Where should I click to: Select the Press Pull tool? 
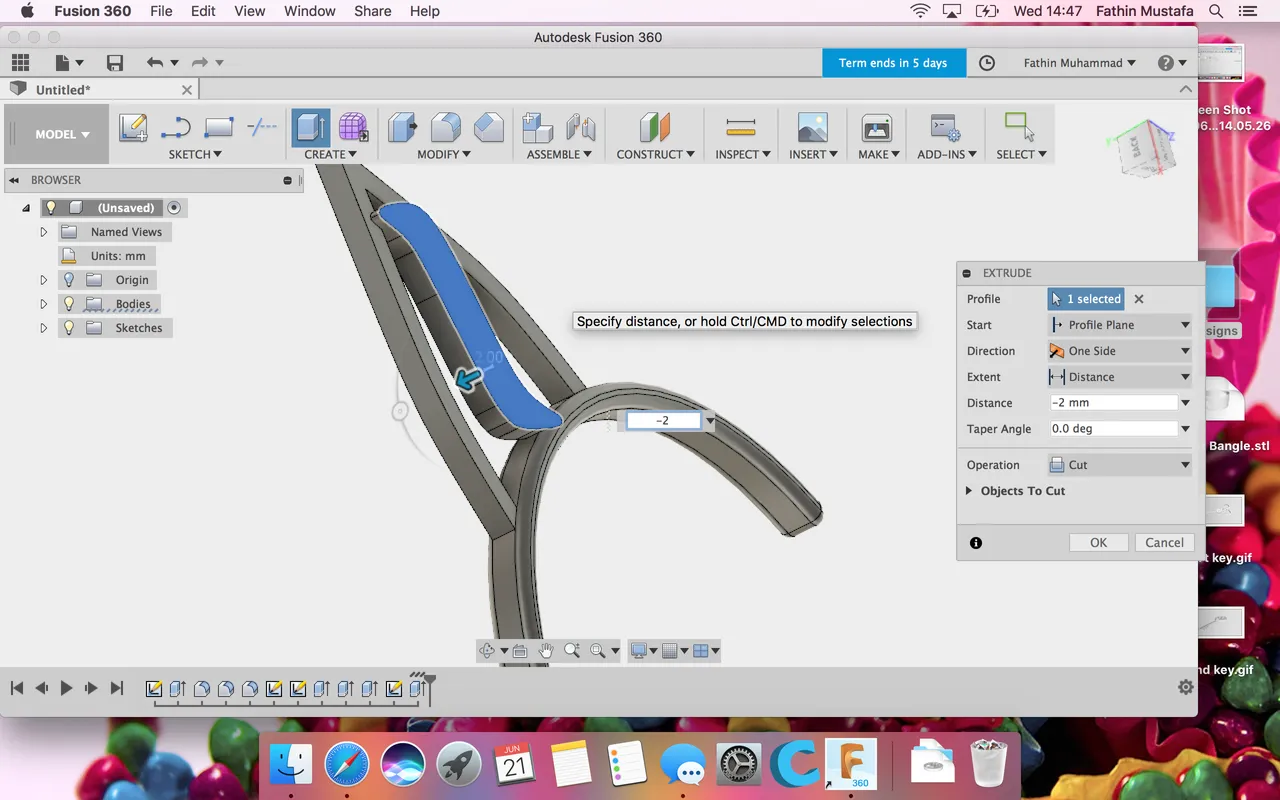[x=403, y=128]
